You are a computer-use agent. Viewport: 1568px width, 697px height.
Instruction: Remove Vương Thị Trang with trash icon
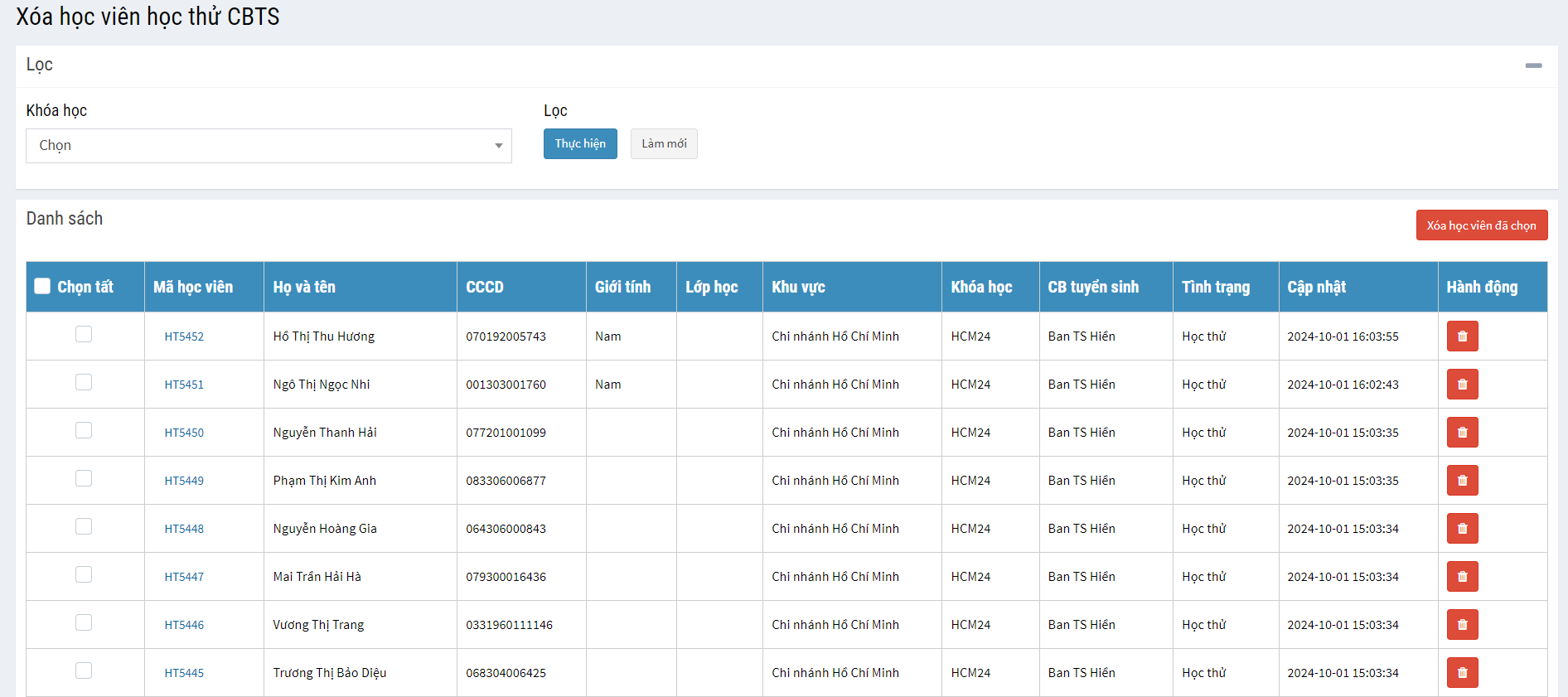pos(1462,625)
